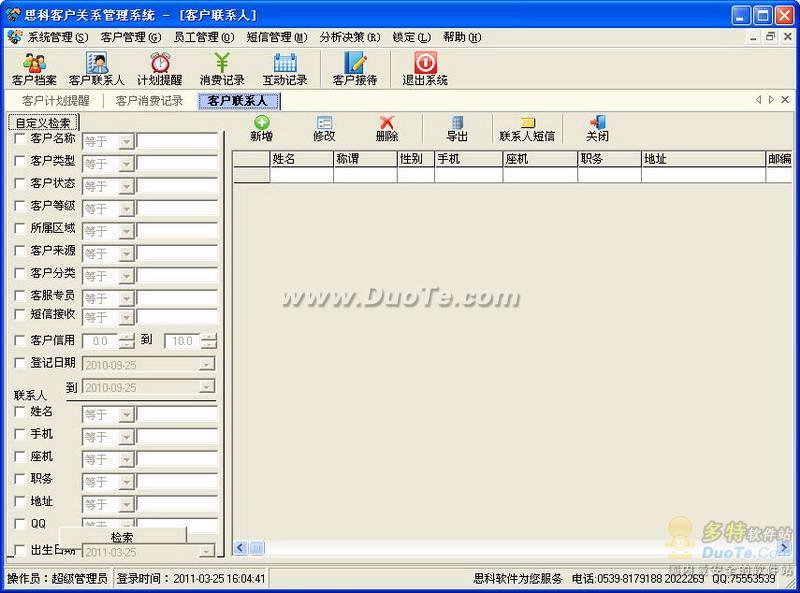Click the 客户接待 toolbar icon
This screenshot has height=593, width=800.
coord(354,68)
